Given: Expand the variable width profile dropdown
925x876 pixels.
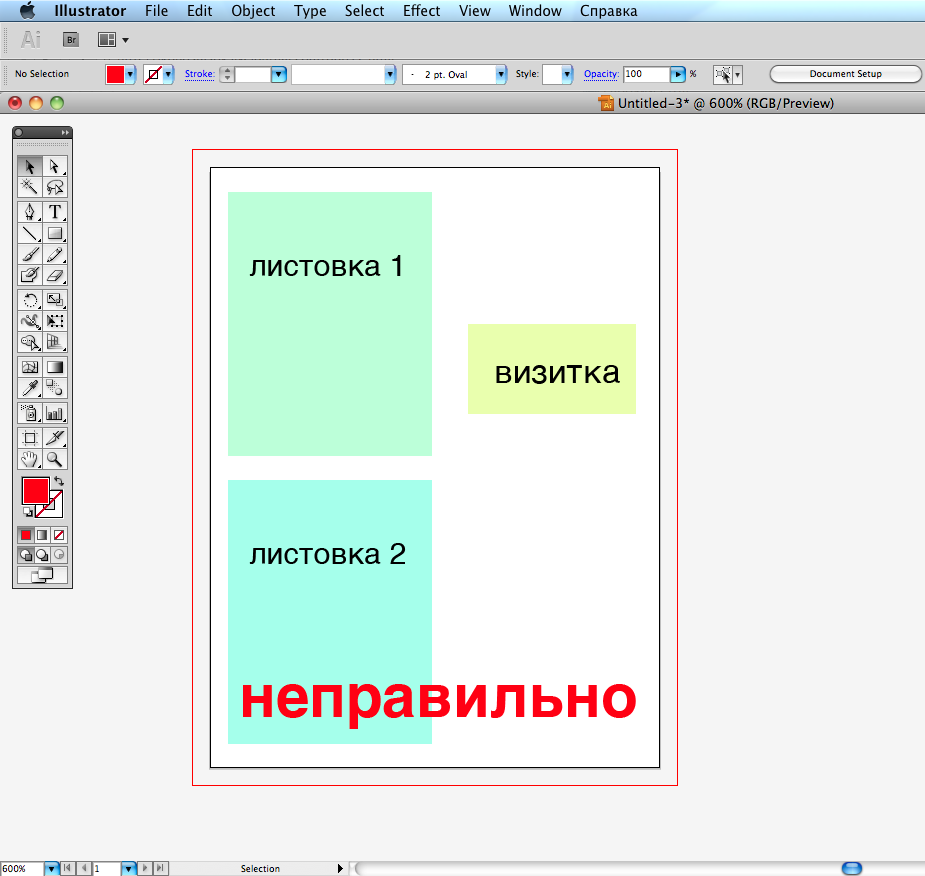Looking at the screenshot, I should click(390, 74).
